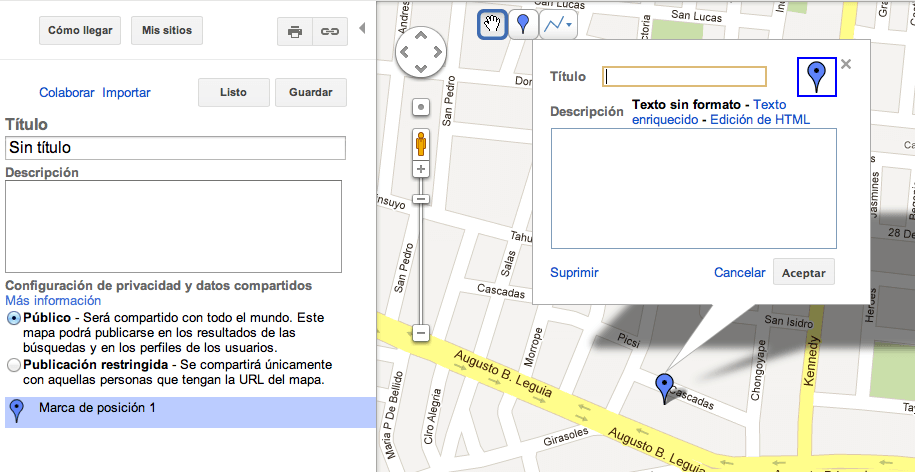Focus the map title field Sin título
This screenshot has width=915, height=472.
[x=175, y=148]
